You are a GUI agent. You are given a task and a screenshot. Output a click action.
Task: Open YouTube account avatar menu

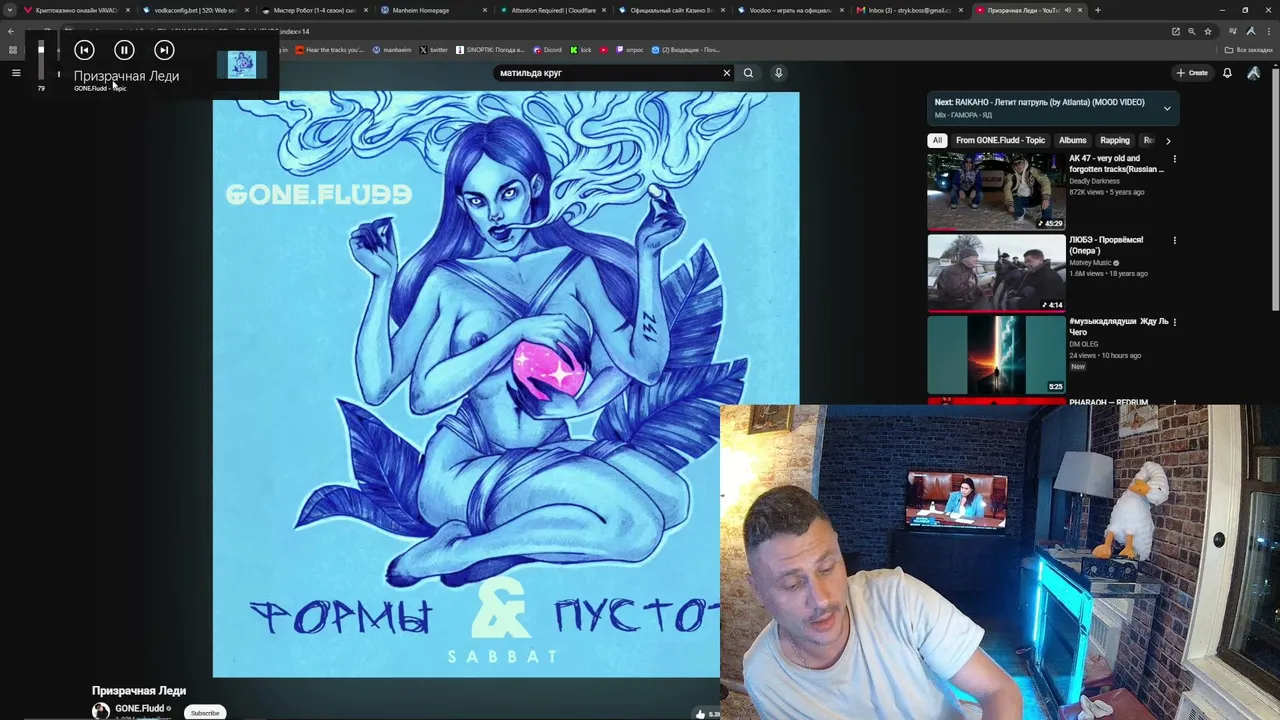pos(1253,73)
